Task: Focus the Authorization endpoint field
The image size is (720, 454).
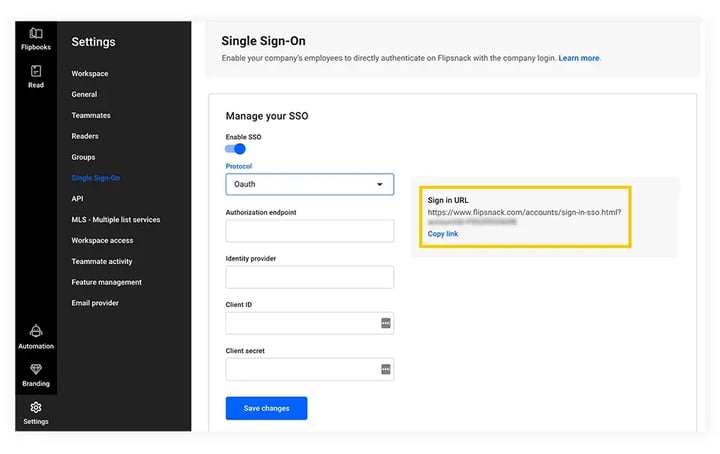Action: 309,231
